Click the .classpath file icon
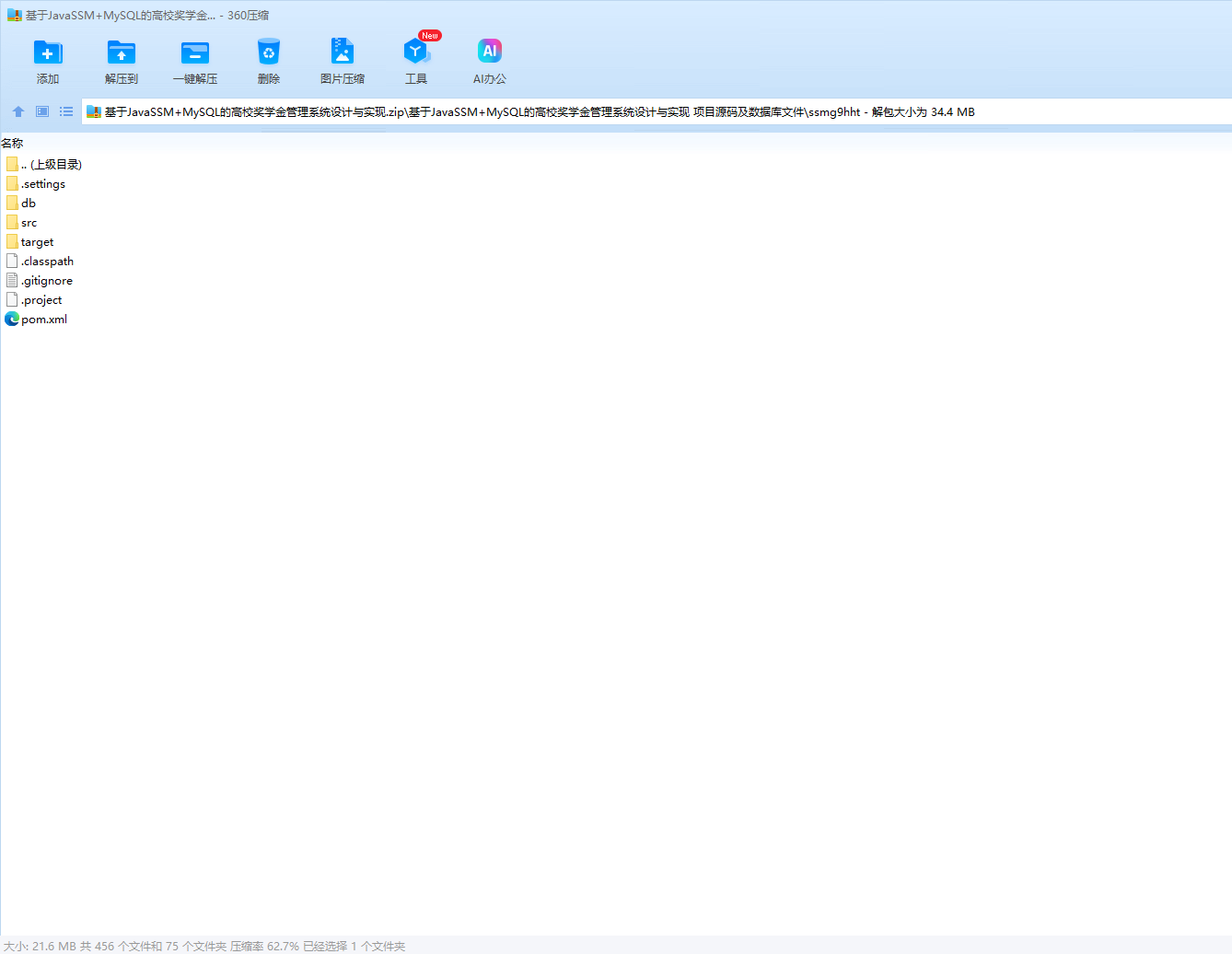 (x=12, y=261)
